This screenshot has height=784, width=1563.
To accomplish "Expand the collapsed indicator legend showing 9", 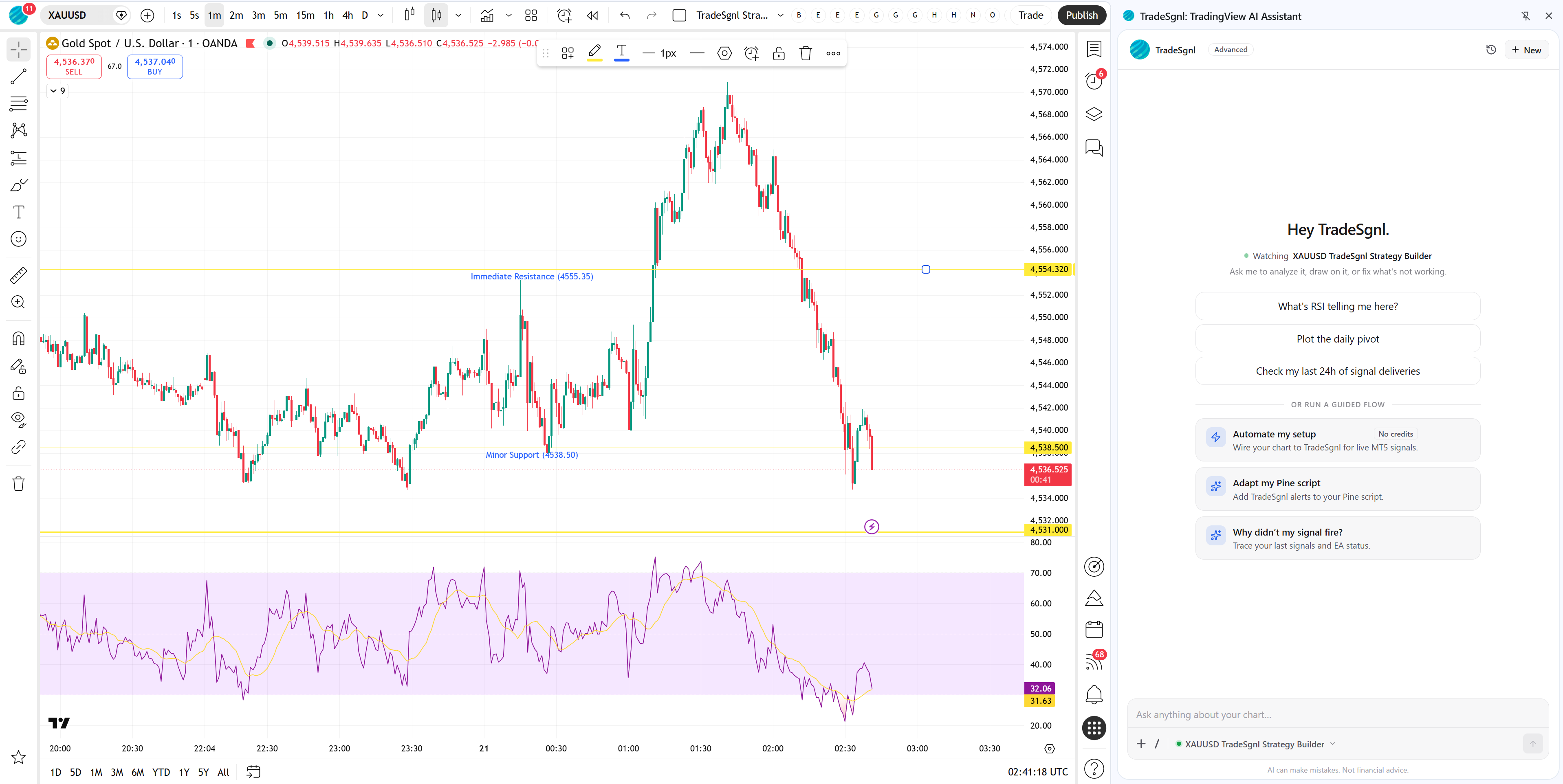I will click(57, 91).
